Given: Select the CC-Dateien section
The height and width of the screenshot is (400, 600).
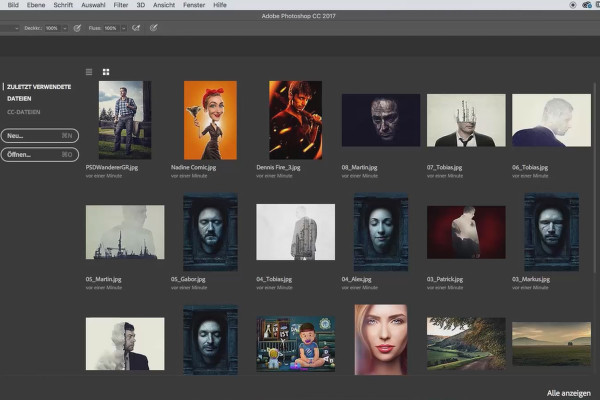Looking at the screenshot, I should pyautogui.click(x=24, y=112).
